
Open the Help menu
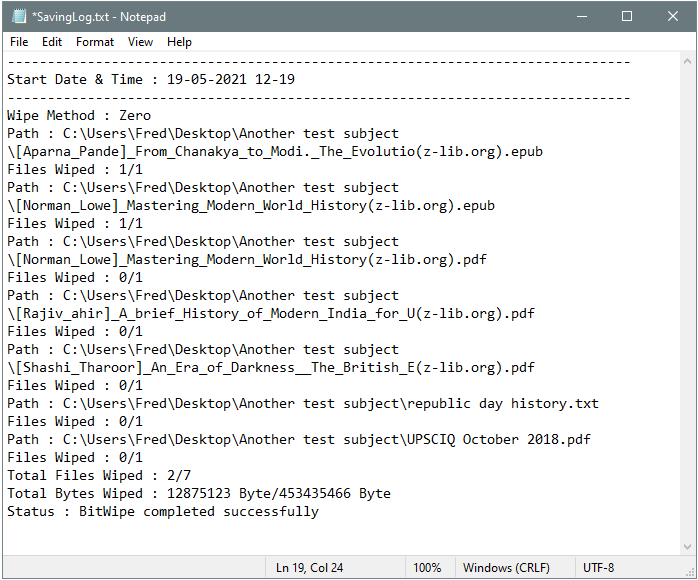[180, 42]
